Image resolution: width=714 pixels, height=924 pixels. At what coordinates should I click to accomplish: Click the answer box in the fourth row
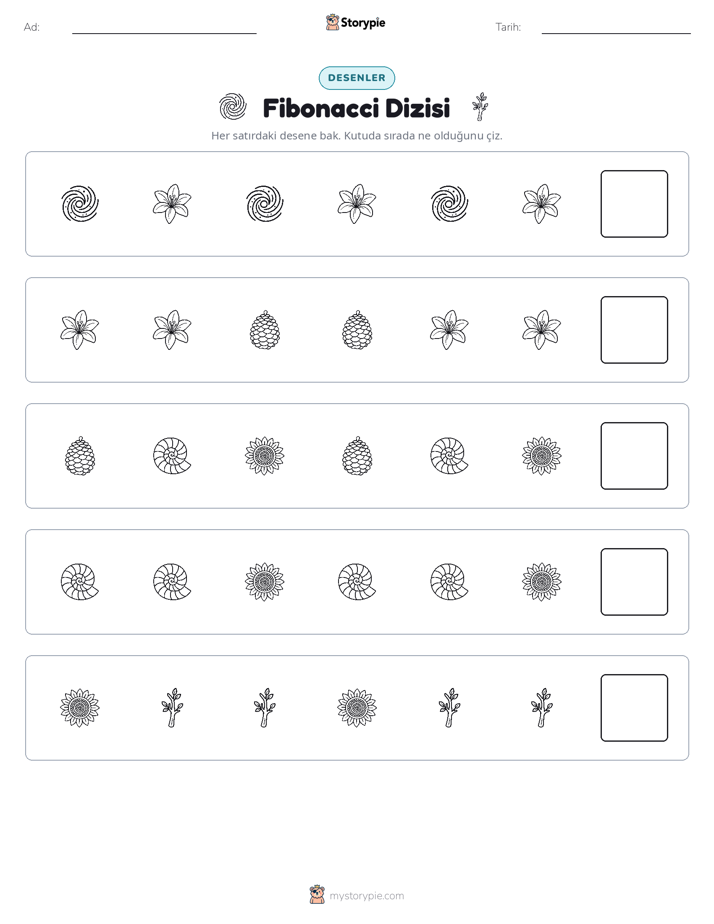(634, 582)
